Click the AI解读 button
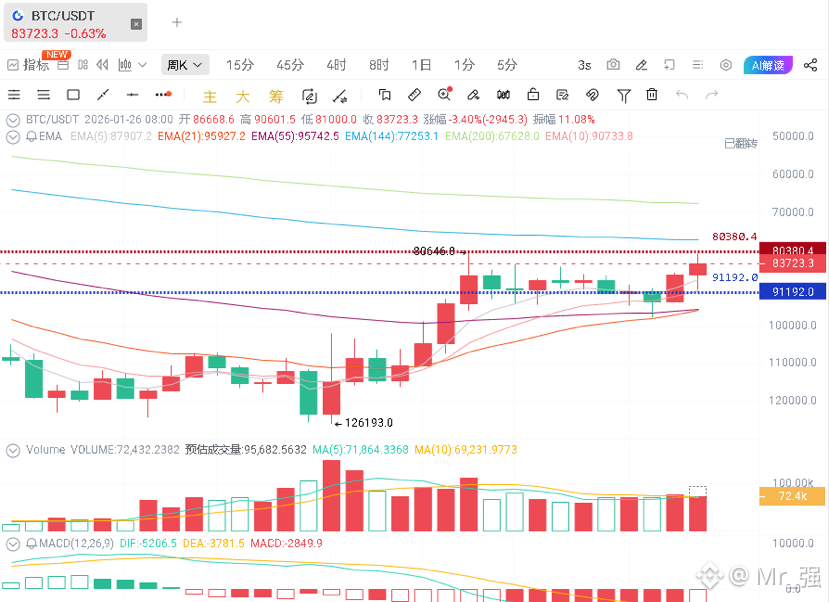The height and width of the screenshot is (602, 829). click(768, 65)
